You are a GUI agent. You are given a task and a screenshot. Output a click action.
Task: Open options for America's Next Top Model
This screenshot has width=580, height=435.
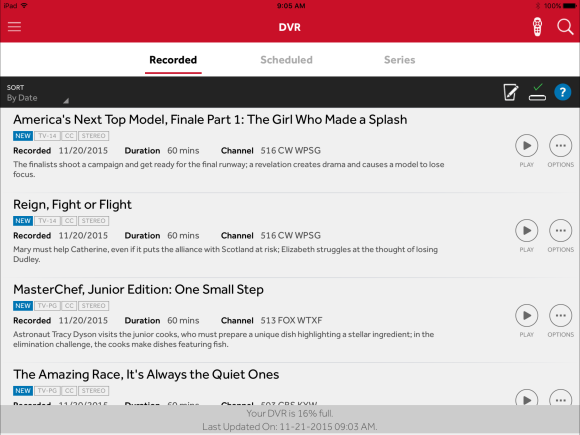560,146
